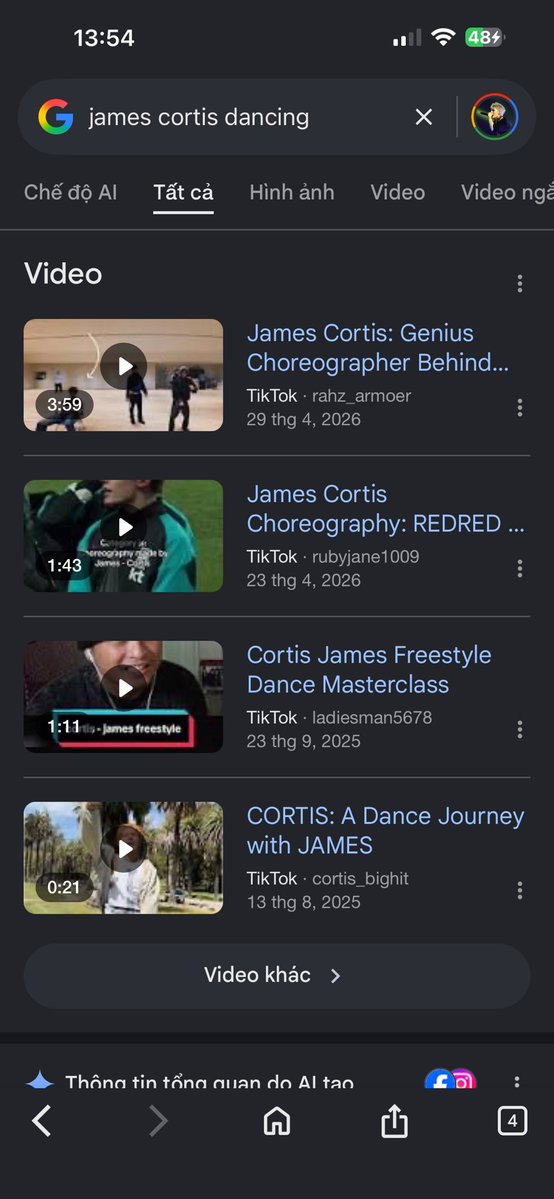
Task: Tap the '13 thg 8, 2025' date text
Action: (x=304, y=902)
